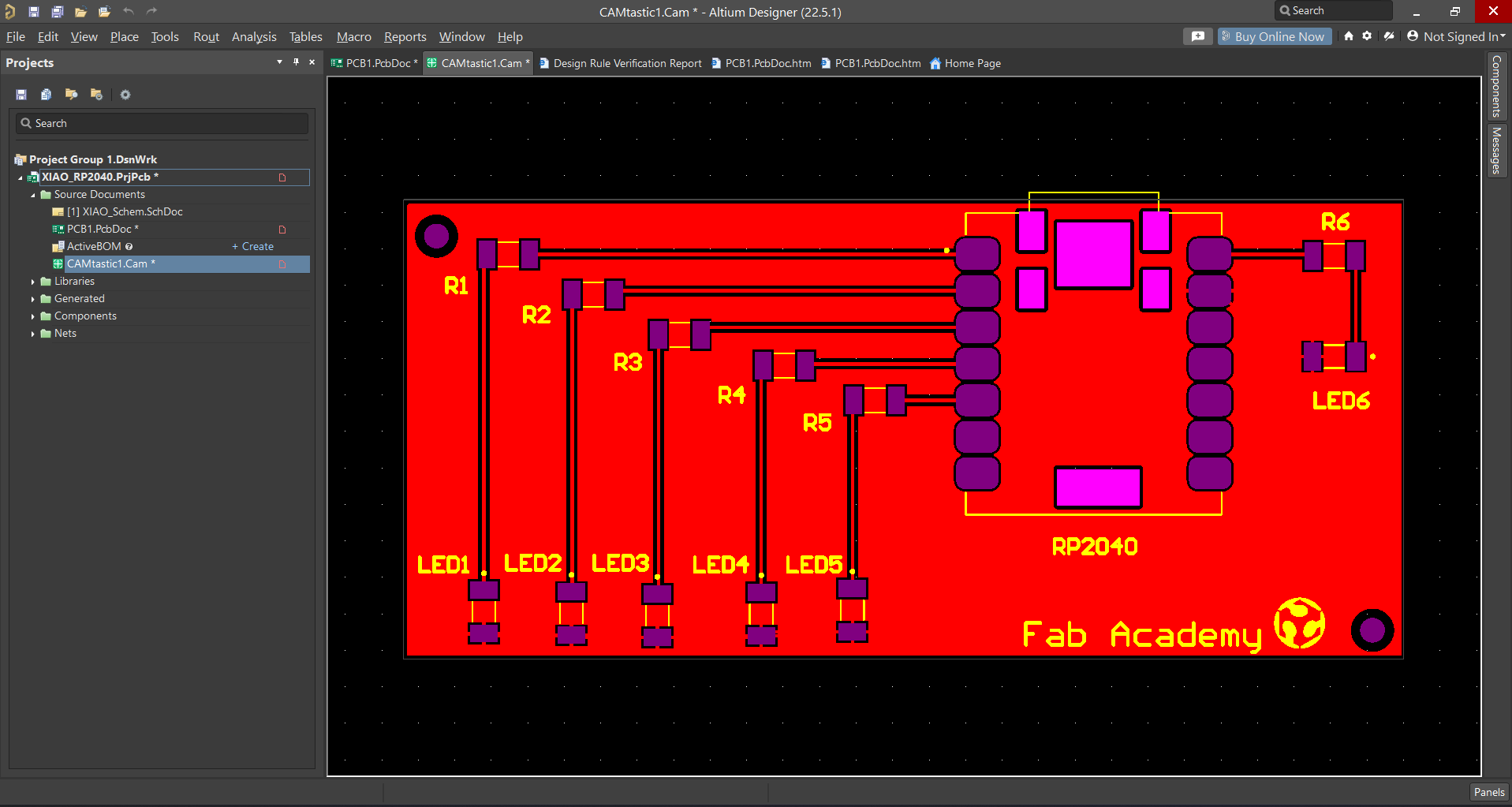The image size is (1512, 807).
Task: Collapse the Source Documents folder
Action: [x=33, y=195]
